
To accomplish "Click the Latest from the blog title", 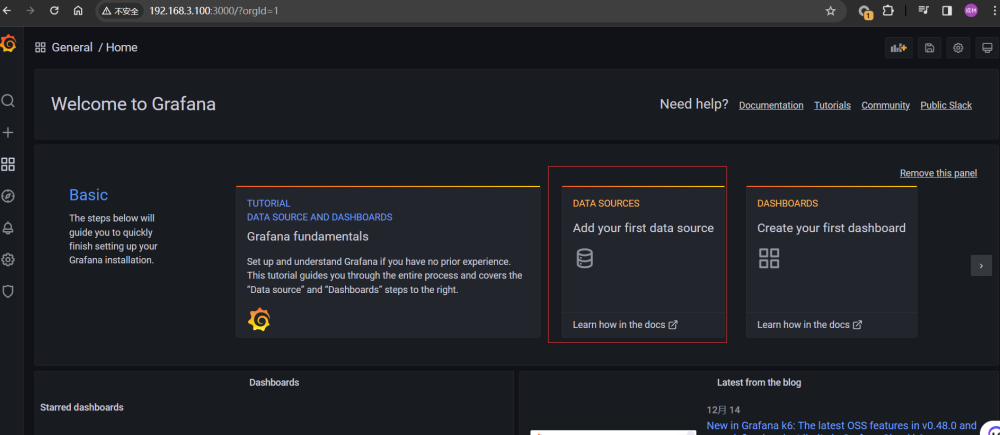I will click(759, 383).
